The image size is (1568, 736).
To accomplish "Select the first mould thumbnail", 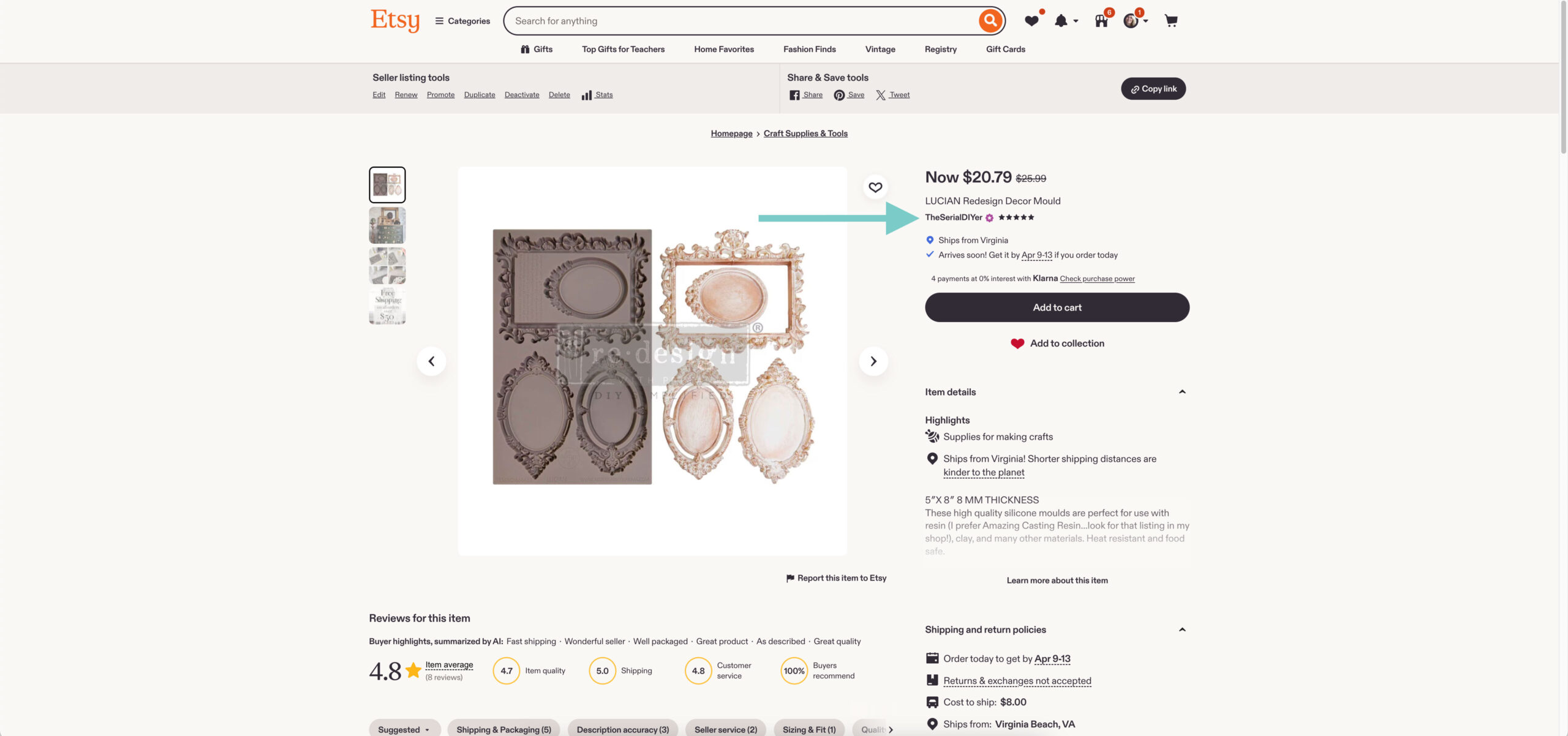I will (x=387, y=185).
